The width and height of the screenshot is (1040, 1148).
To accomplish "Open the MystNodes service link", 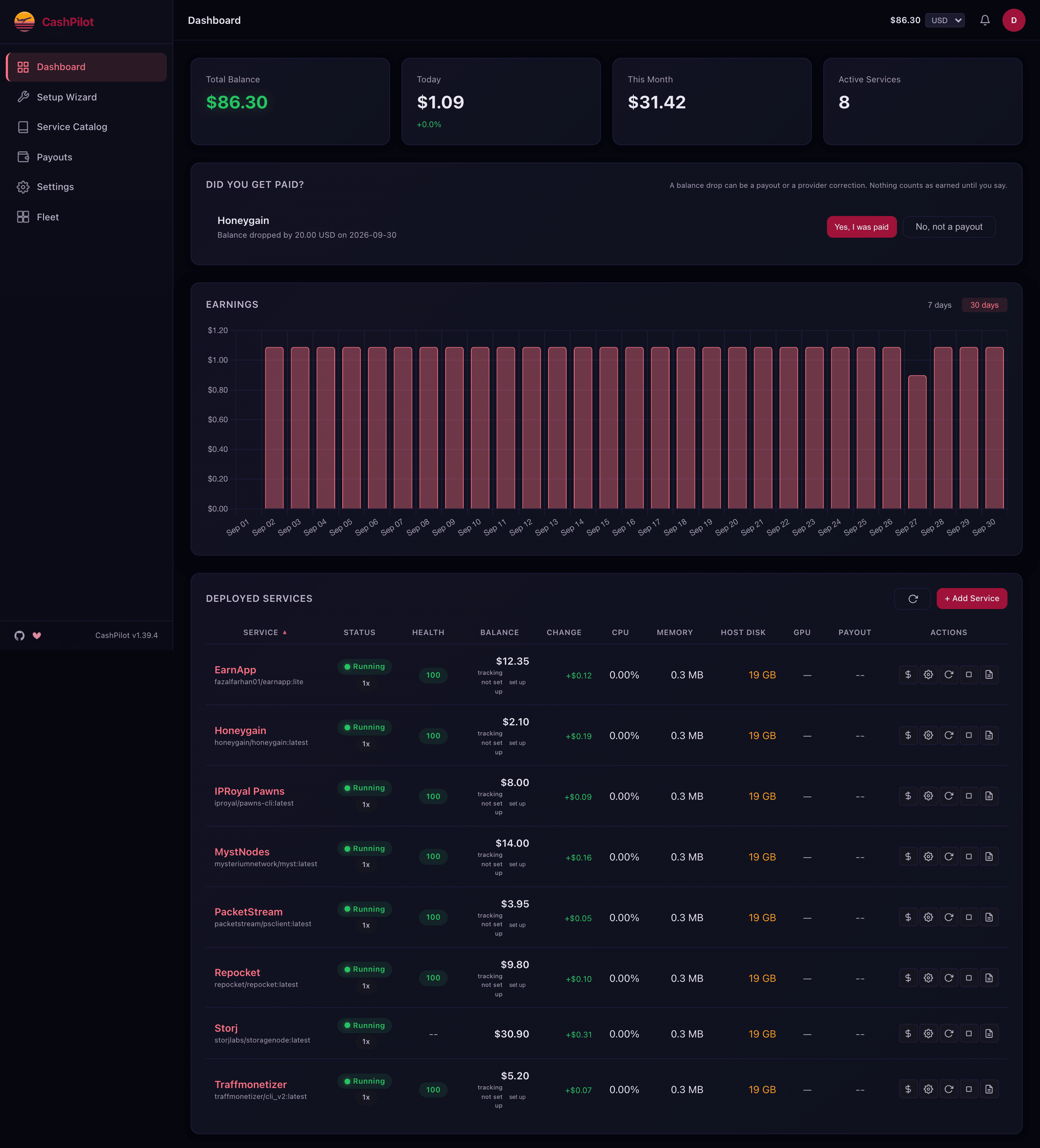I will (242, 852).
